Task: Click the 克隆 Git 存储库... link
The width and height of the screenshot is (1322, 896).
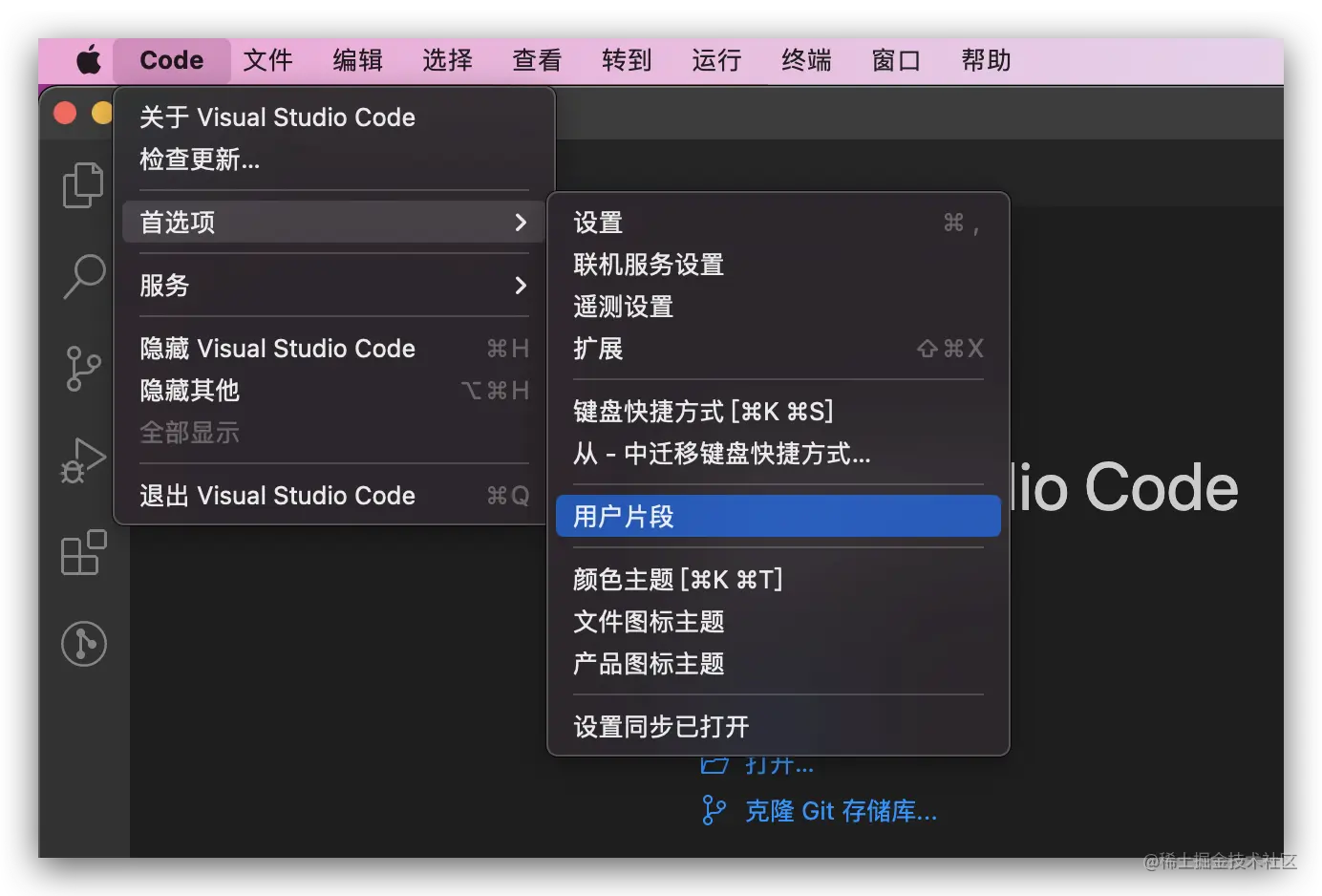Action: [x=841, y=811]
